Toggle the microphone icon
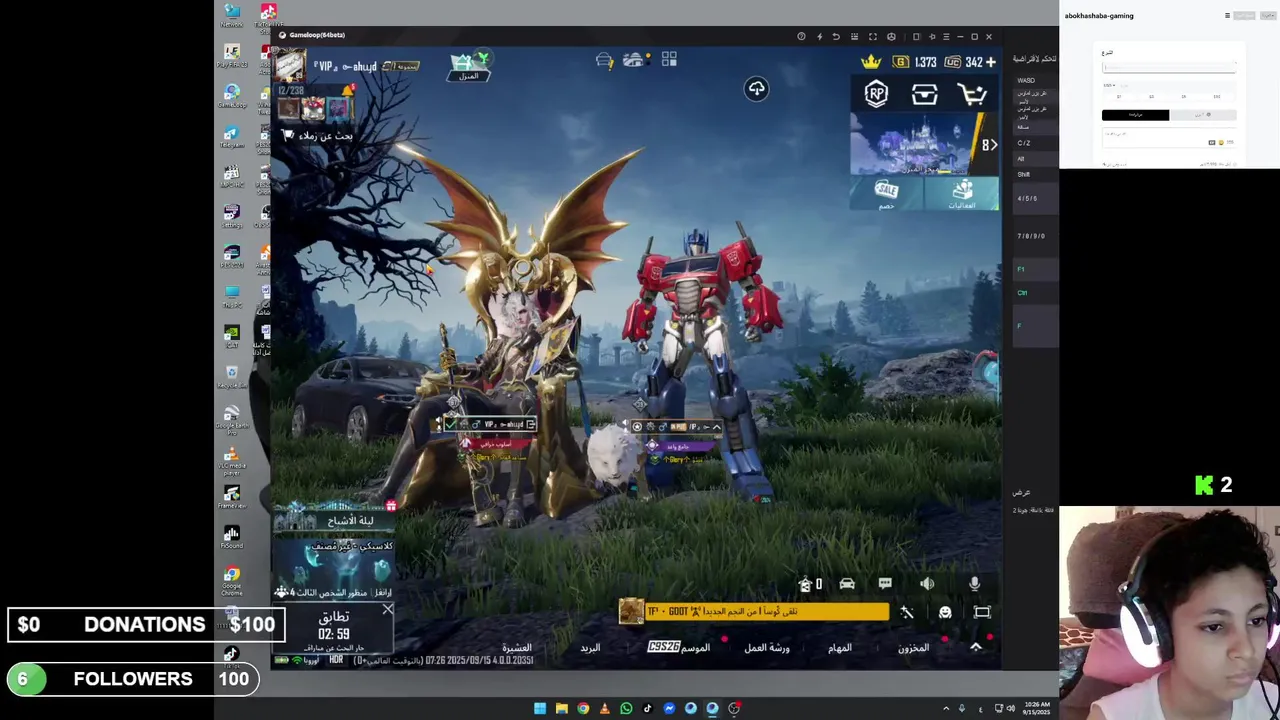Screen dimensions: 1280x720 pos(975,584)
